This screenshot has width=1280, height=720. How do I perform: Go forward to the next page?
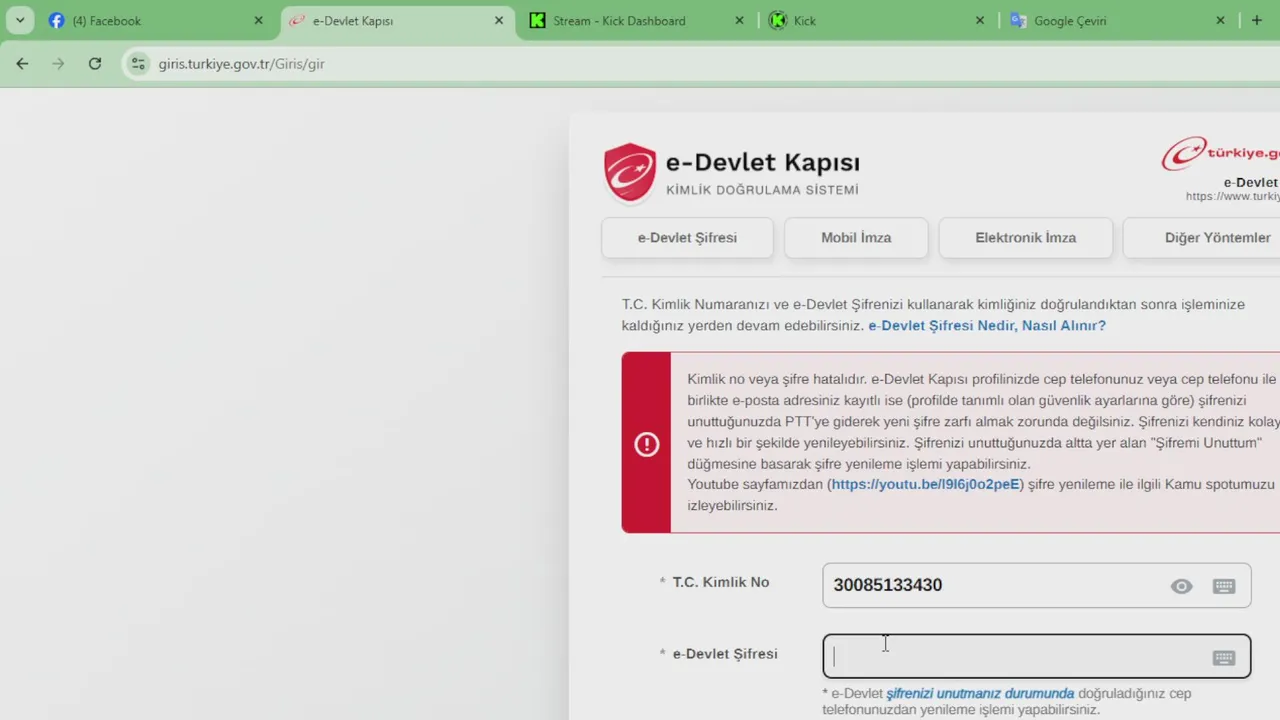tap(58, 63)
